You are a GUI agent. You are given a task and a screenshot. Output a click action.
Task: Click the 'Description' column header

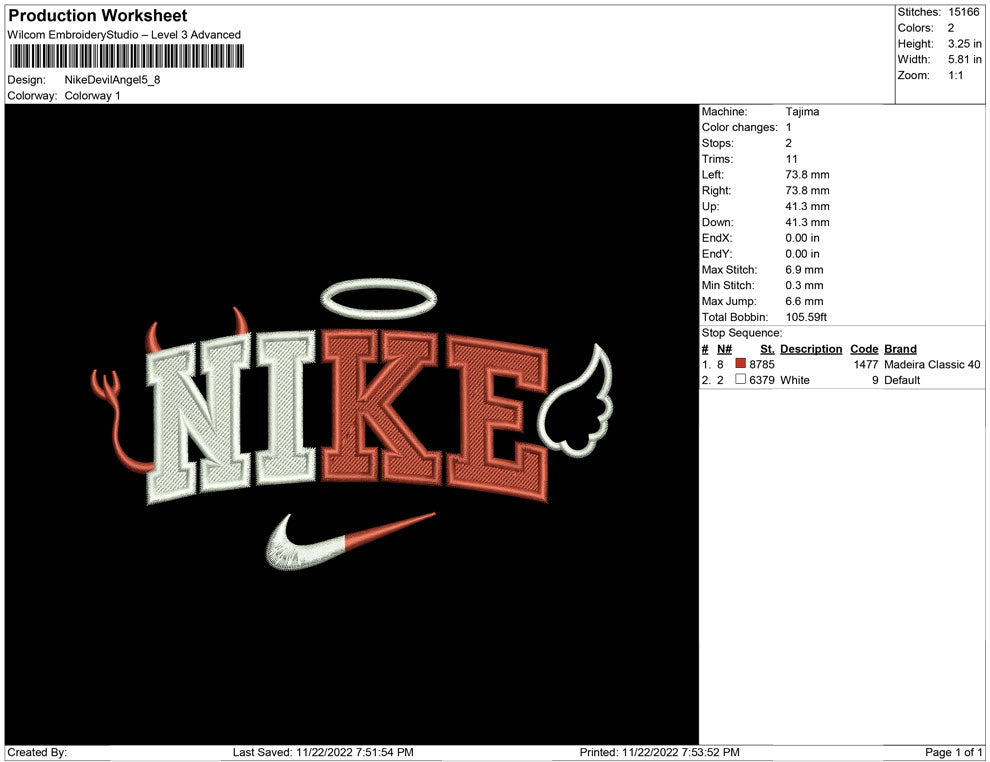pos(811,348)
